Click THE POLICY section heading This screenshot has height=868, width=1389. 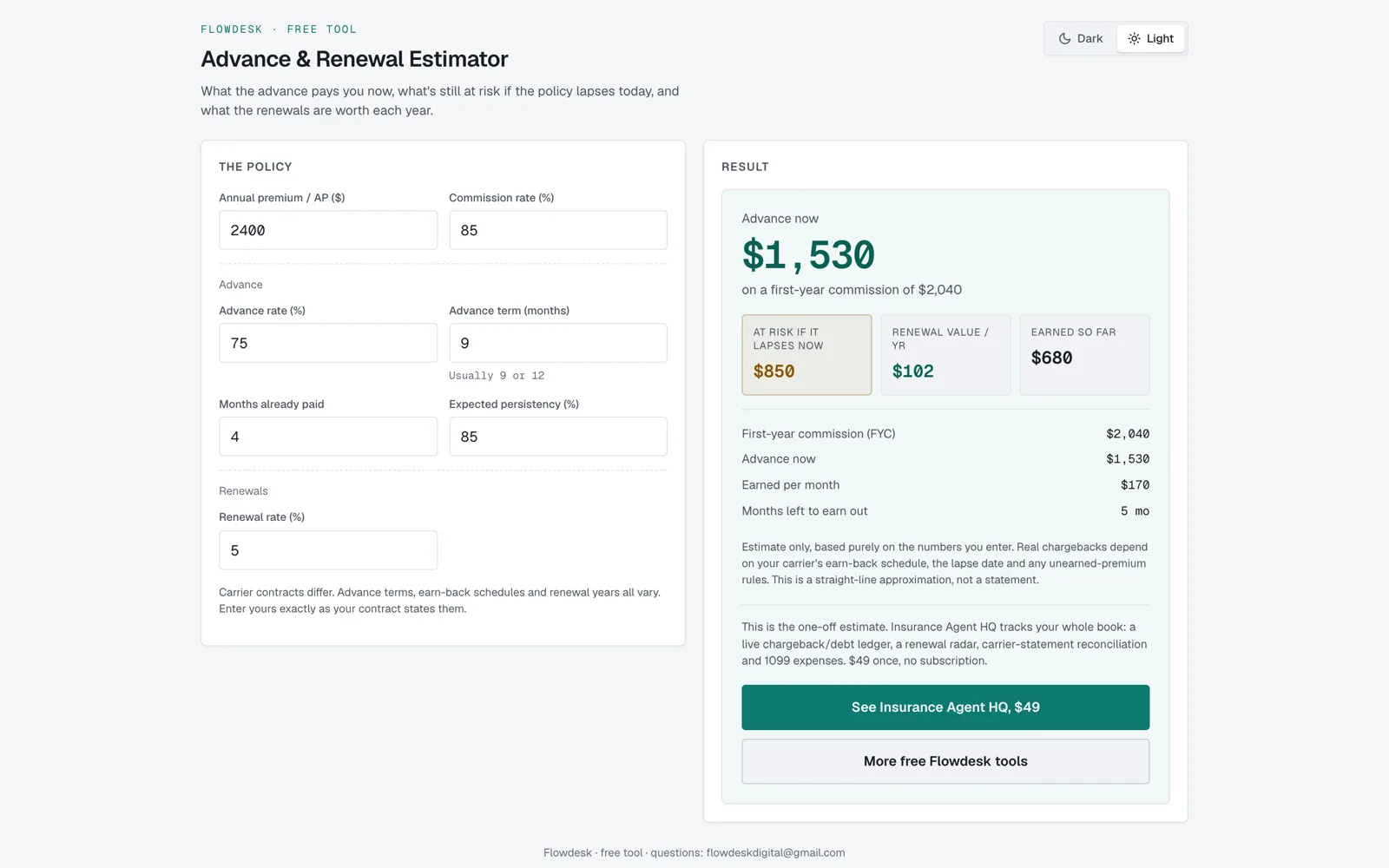click(255, 167)
